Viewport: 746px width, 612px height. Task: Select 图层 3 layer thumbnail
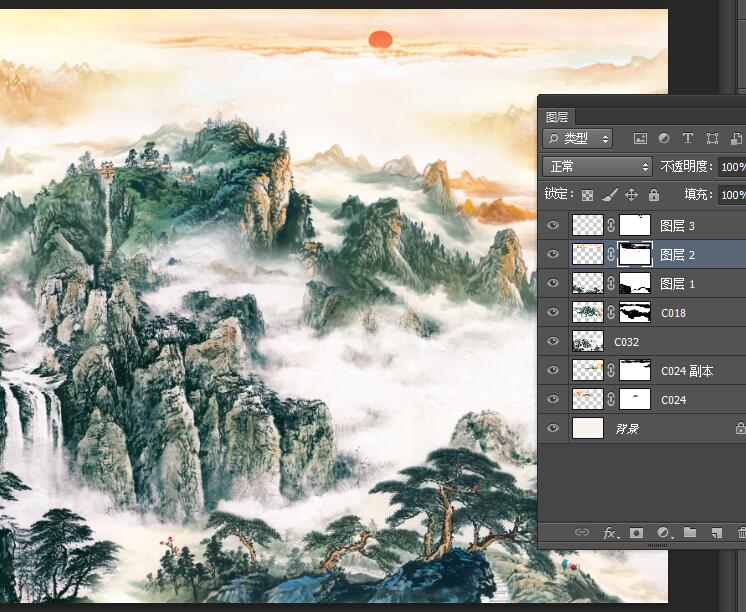(x=588, y=225)
